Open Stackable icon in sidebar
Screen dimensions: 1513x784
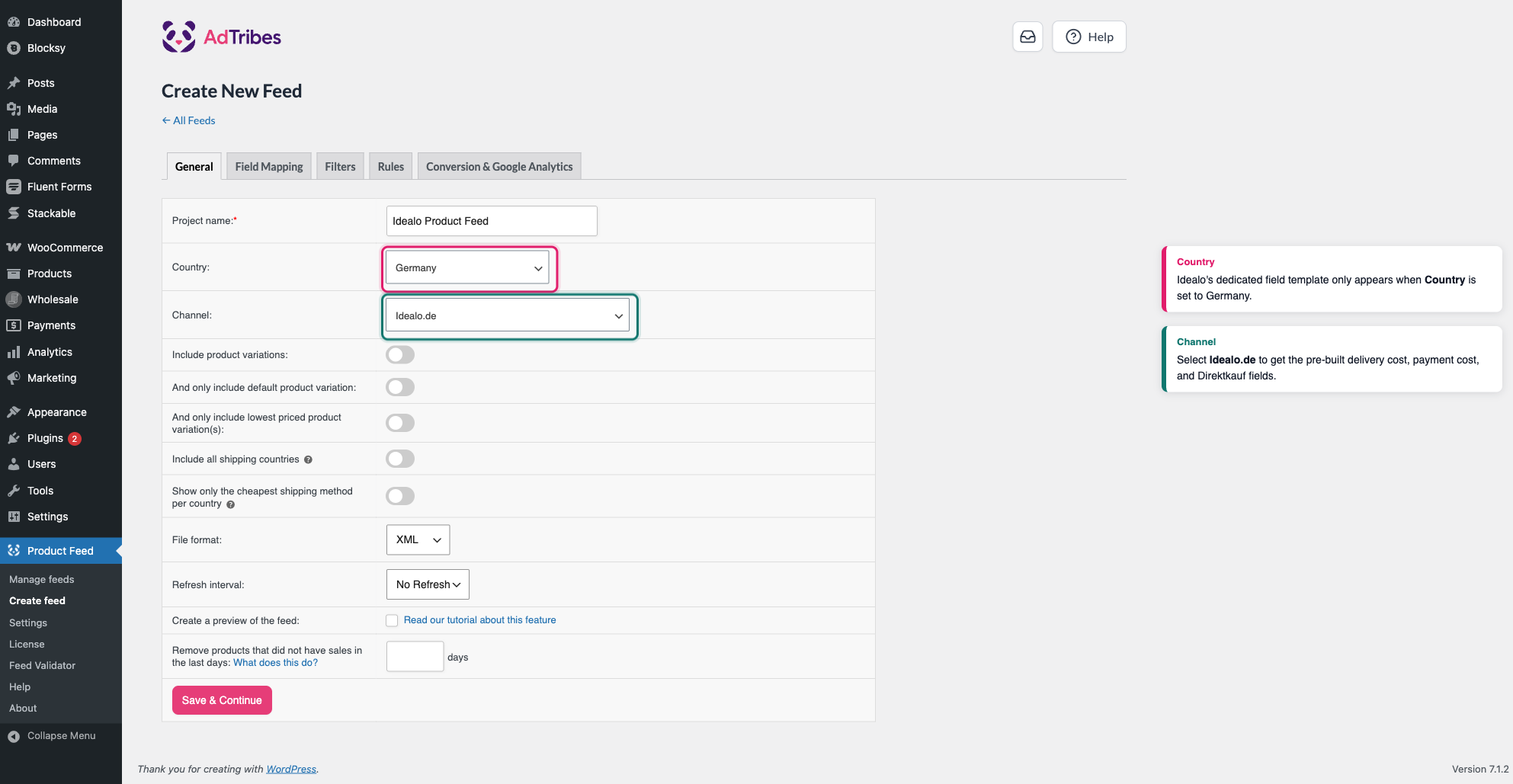[14, 213]
